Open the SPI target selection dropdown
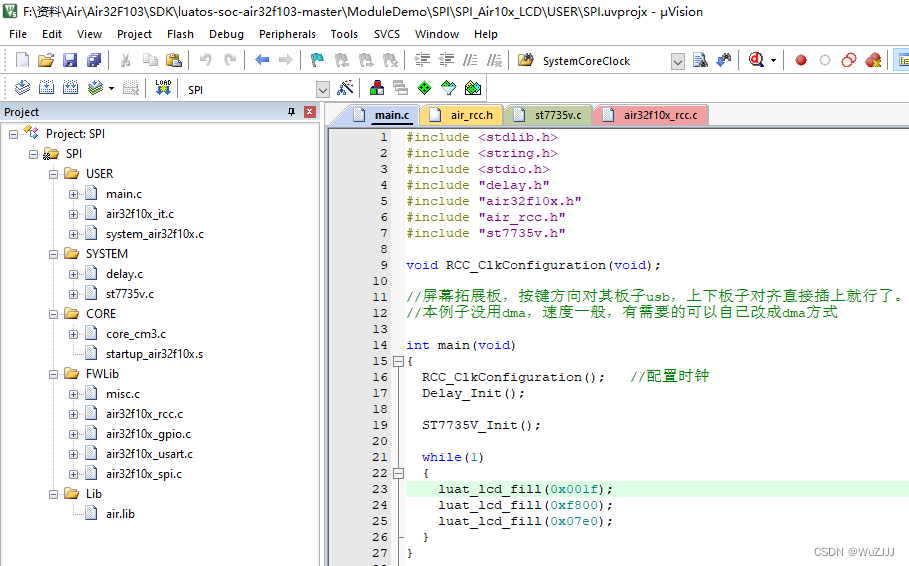909x566 pixels. (x=322, y=90)
